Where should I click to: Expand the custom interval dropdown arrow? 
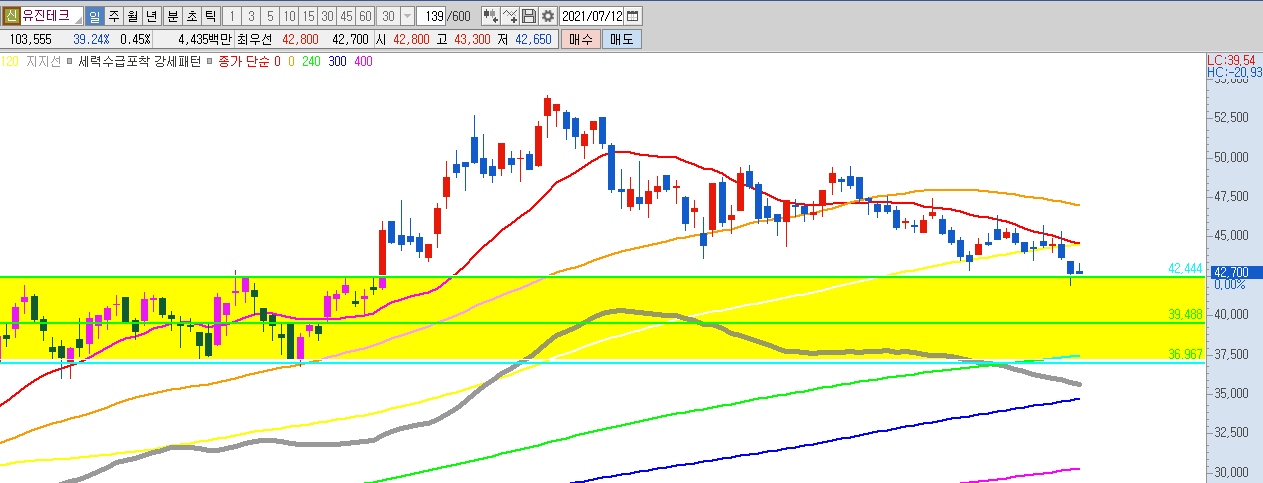pos(407,16)
